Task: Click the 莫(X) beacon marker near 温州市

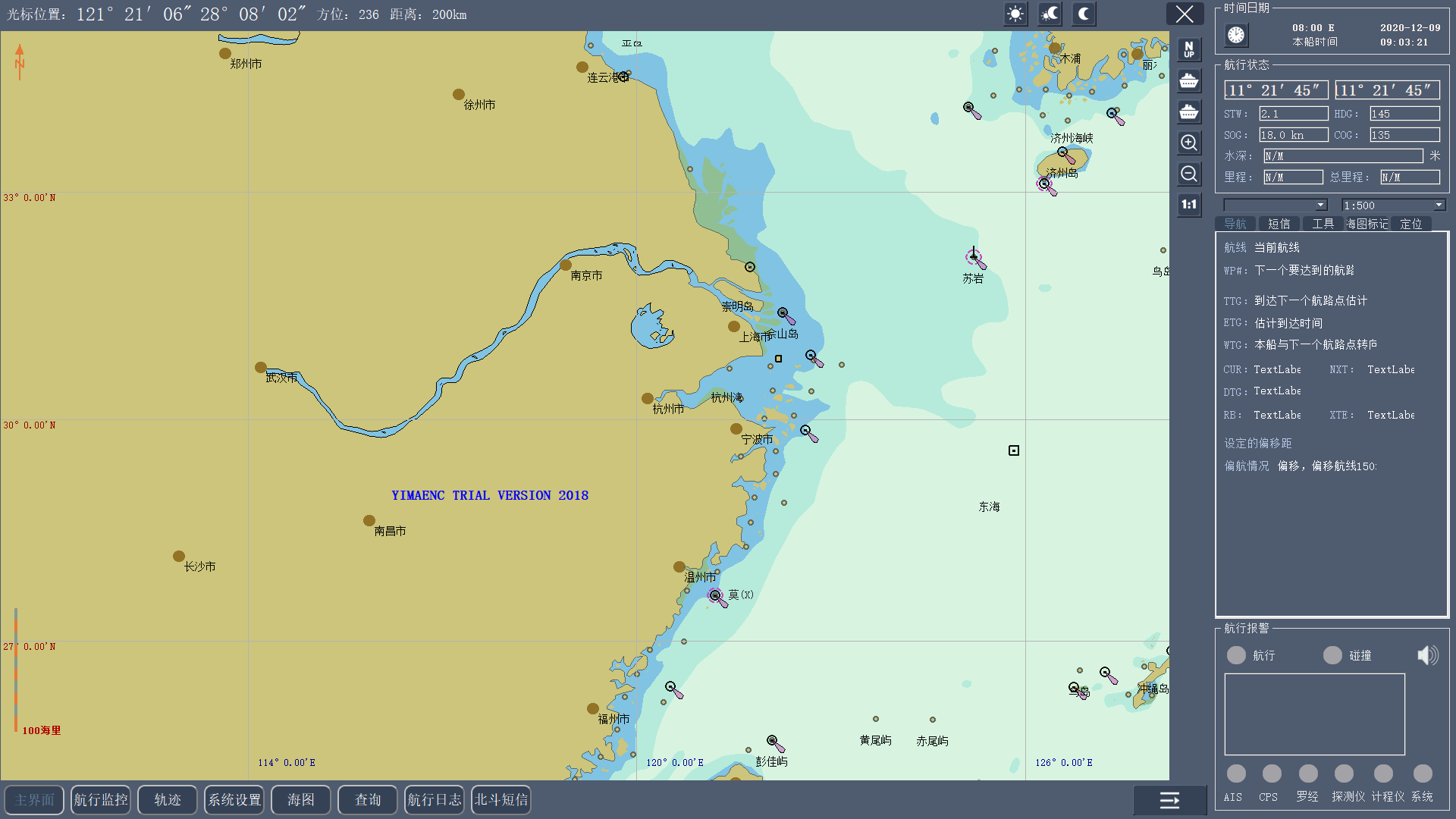Action: click(717, 597)
